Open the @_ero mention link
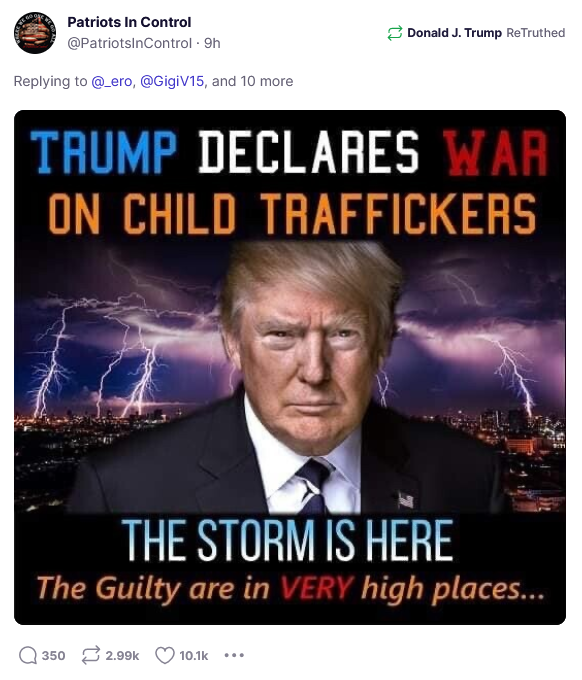582x680 pixels. 111,81
